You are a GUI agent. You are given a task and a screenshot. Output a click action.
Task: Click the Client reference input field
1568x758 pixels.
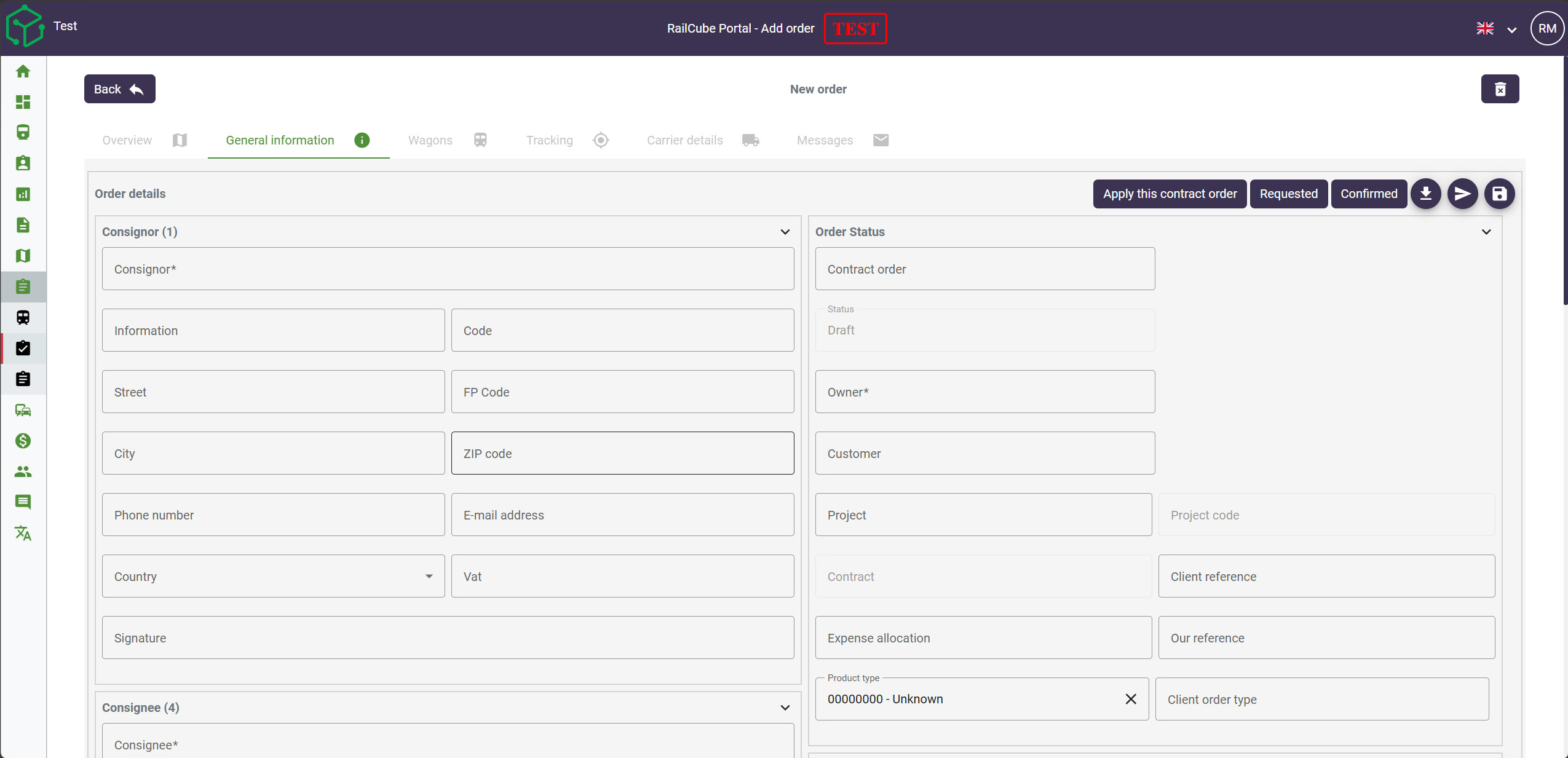1326,576
